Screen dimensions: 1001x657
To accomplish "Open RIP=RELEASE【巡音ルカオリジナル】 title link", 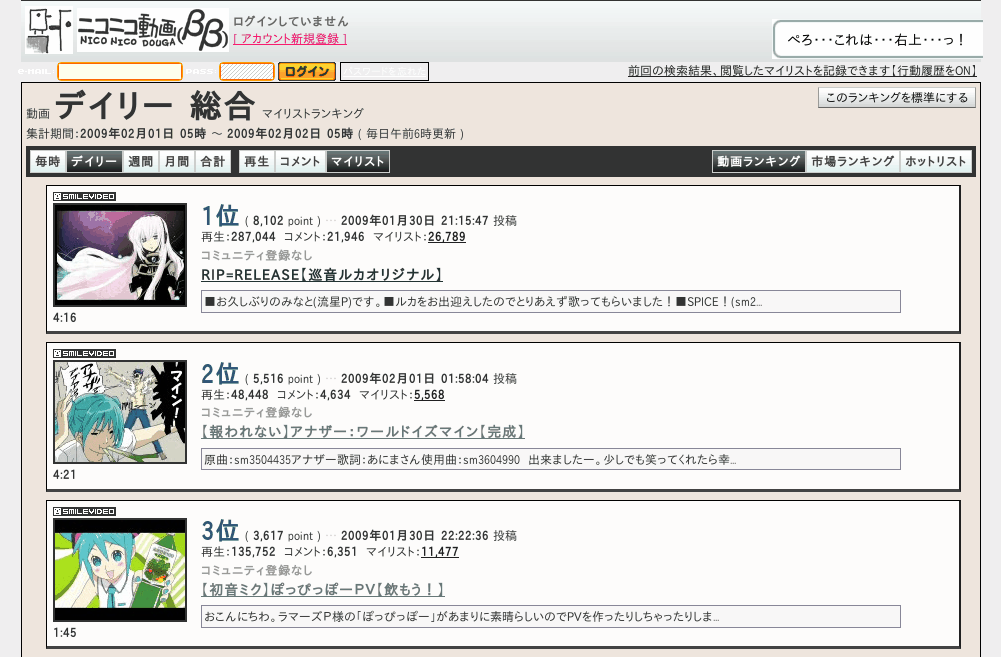I will (x=322, y=275).
